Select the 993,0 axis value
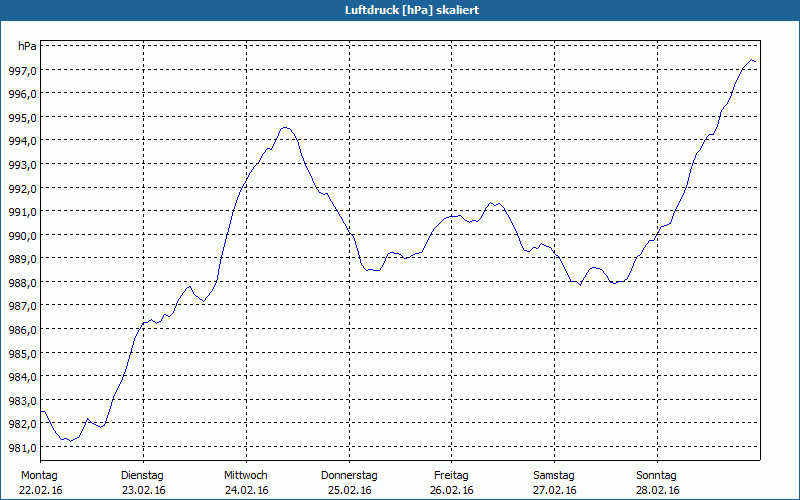Viewport: 800px width, 500px height. (22, 165)
